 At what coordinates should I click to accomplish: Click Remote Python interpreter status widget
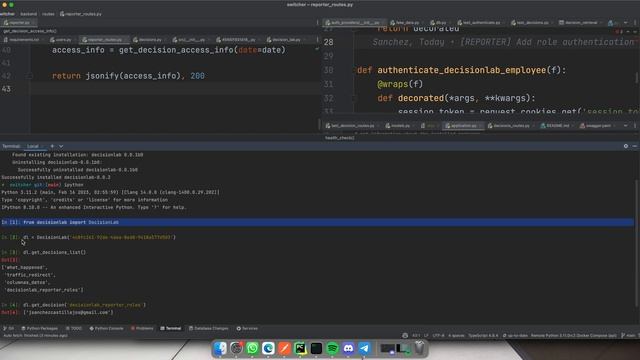pos(573,336)
